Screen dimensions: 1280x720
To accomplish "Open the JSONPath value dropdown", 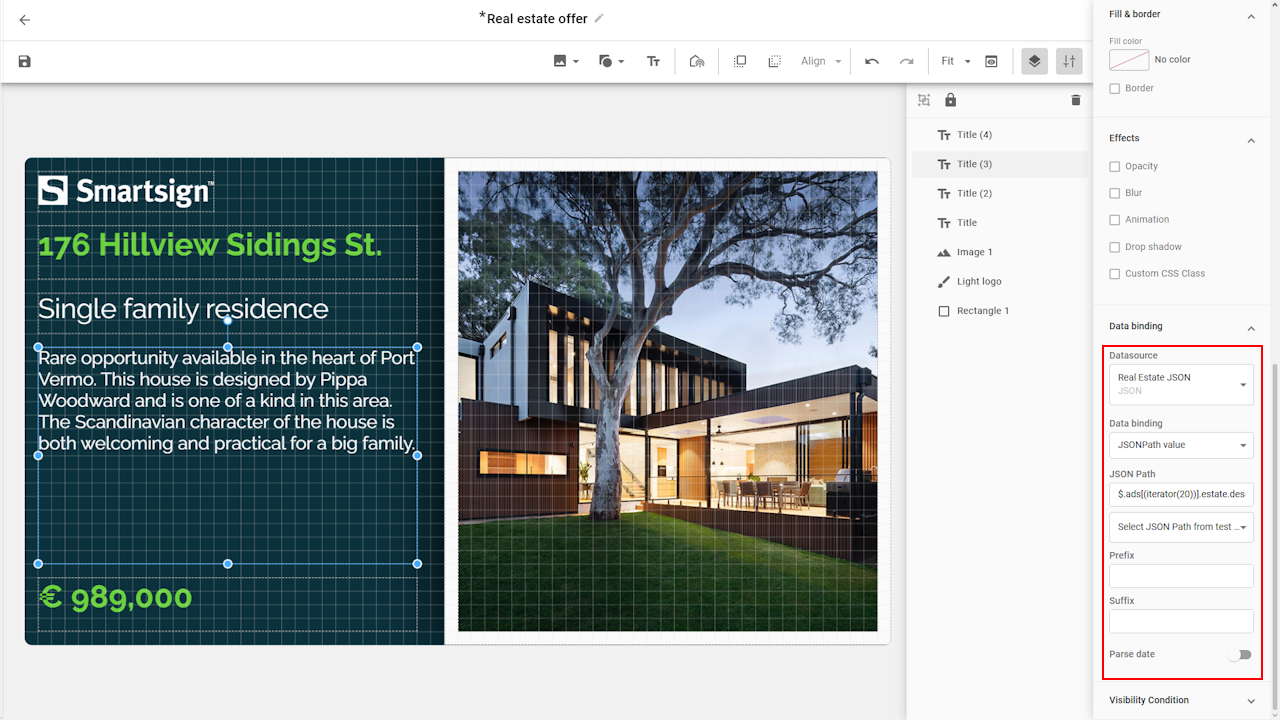I will [x=1181, y=445].
